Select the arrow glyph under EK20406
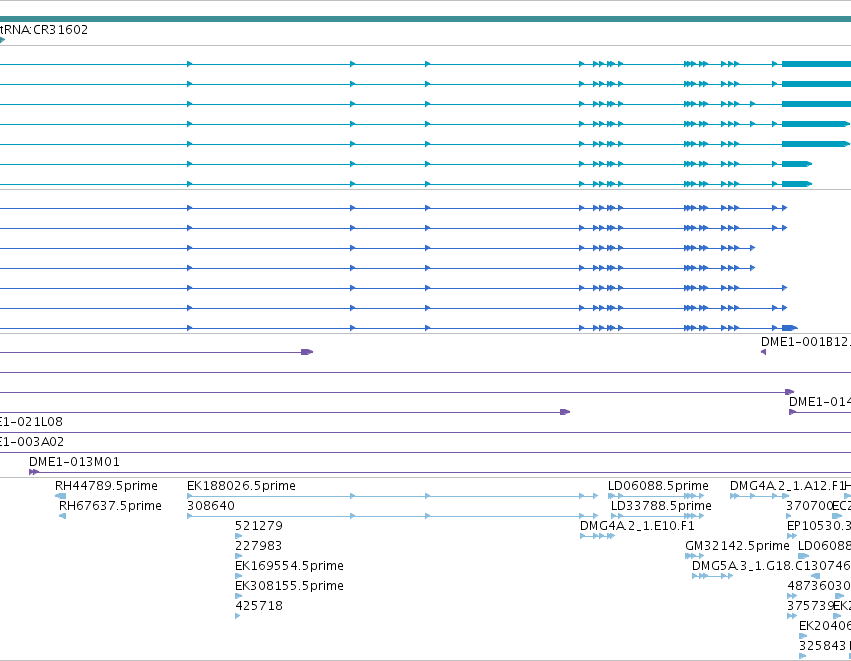 pyautogui.click(x=803, y=637)
